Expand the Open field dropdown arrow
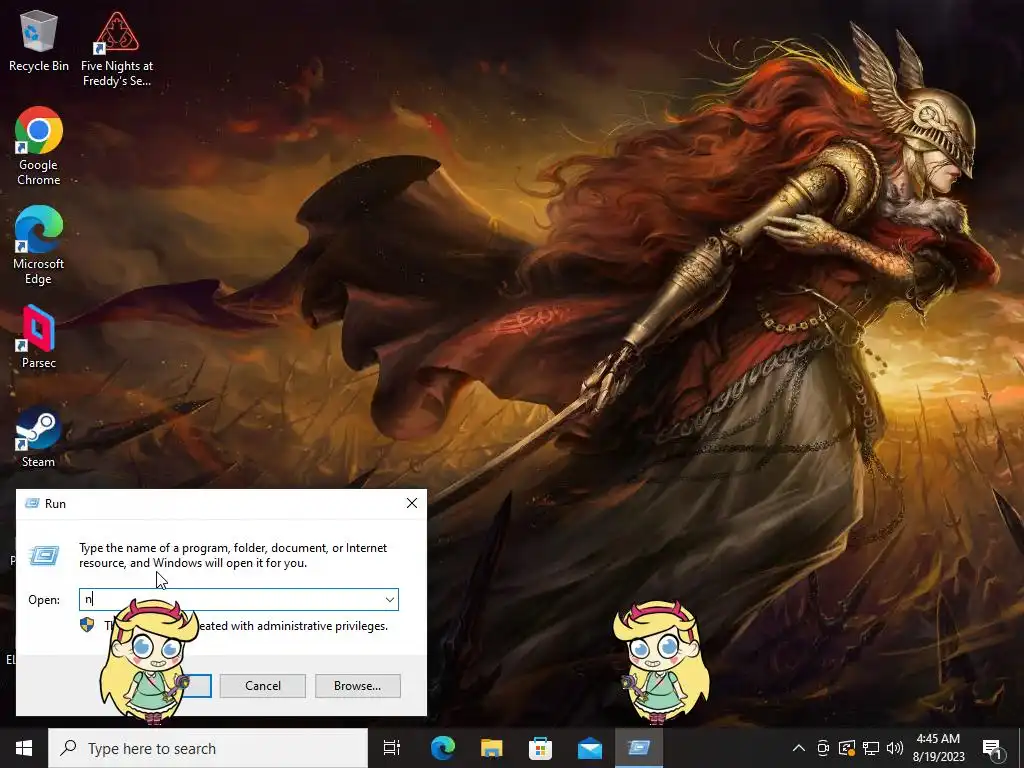This screenshot has width=1024, height=768. [390, 600]
